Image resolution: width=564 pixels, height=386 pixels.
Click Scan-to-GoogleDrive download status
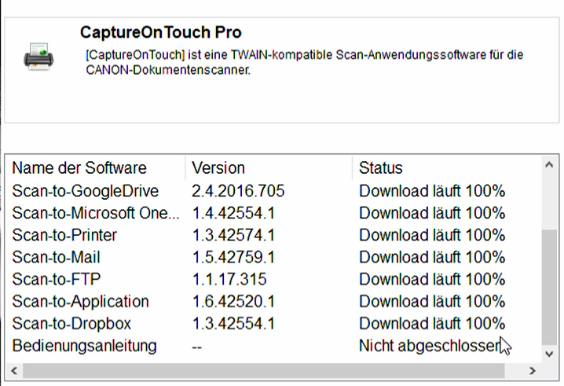coord(432,191)
